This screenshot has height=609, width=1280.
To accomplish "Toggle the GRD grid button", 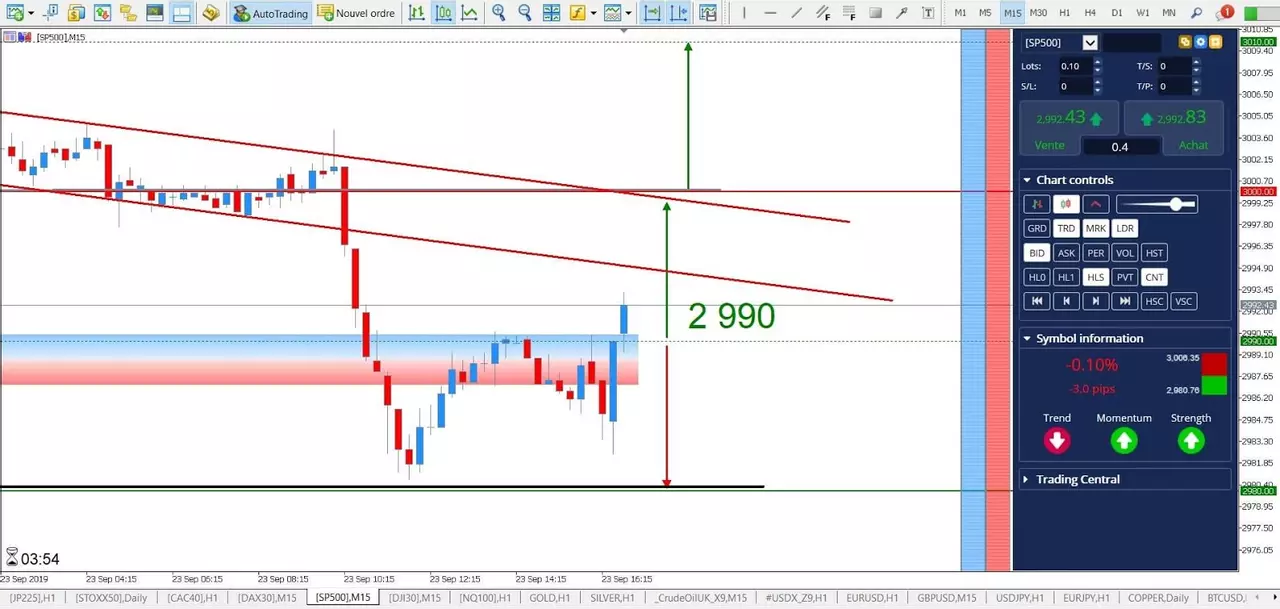I will click(1037, 228).
